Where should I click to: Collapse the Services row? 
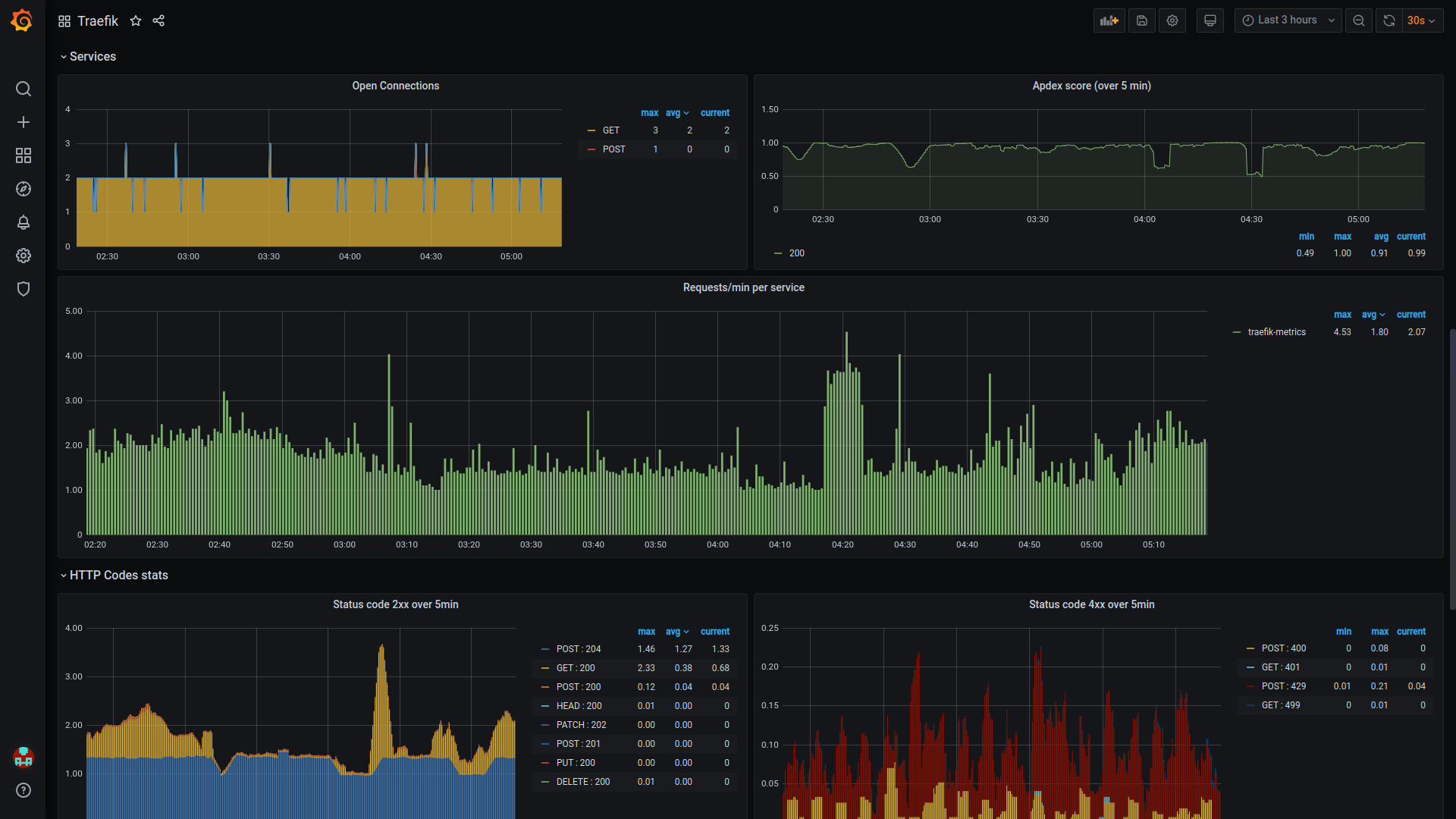(x=92, y=57)
